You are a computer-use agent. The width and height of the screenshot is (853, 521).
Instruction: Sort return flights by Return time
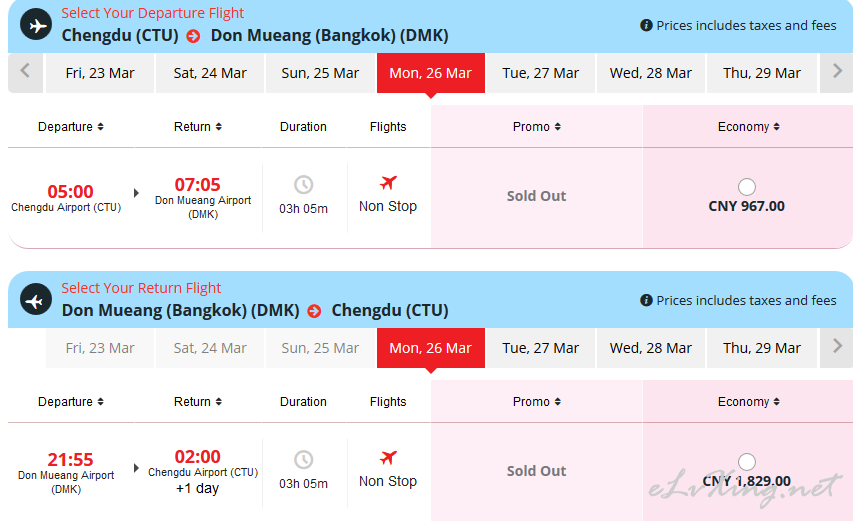click(x=197, y=402)
